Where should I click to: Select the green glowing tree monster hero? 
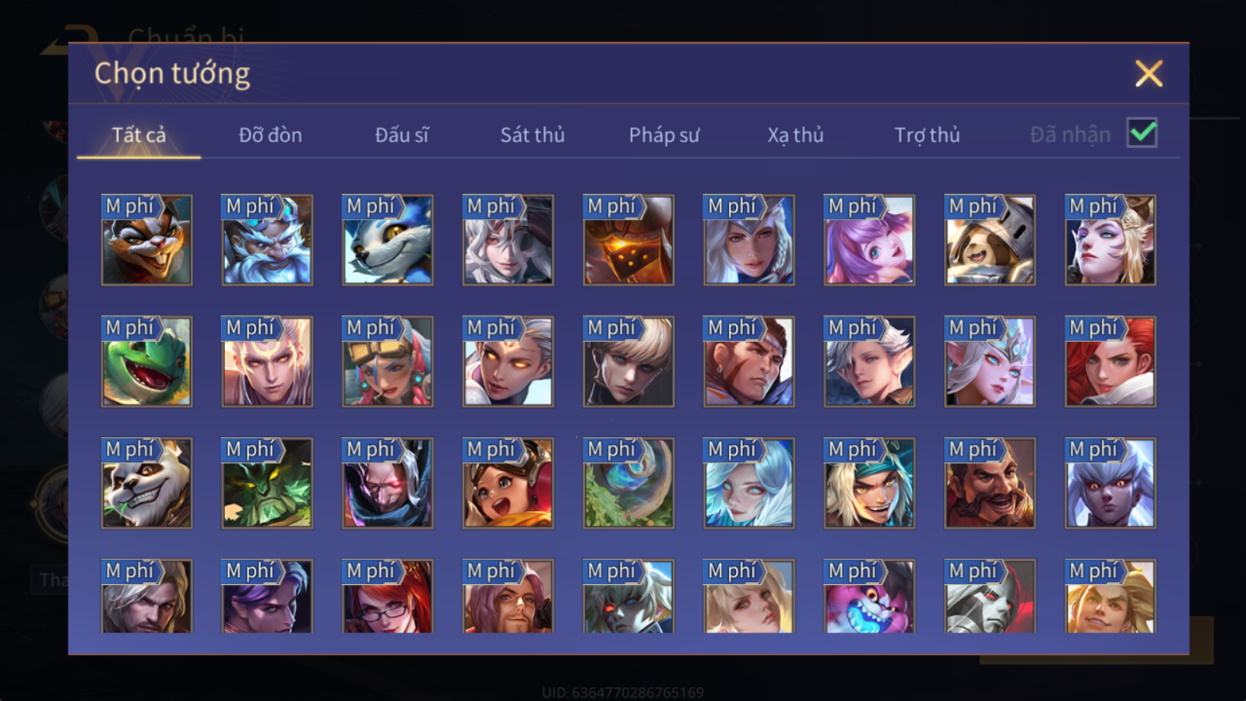coord(267,483)
